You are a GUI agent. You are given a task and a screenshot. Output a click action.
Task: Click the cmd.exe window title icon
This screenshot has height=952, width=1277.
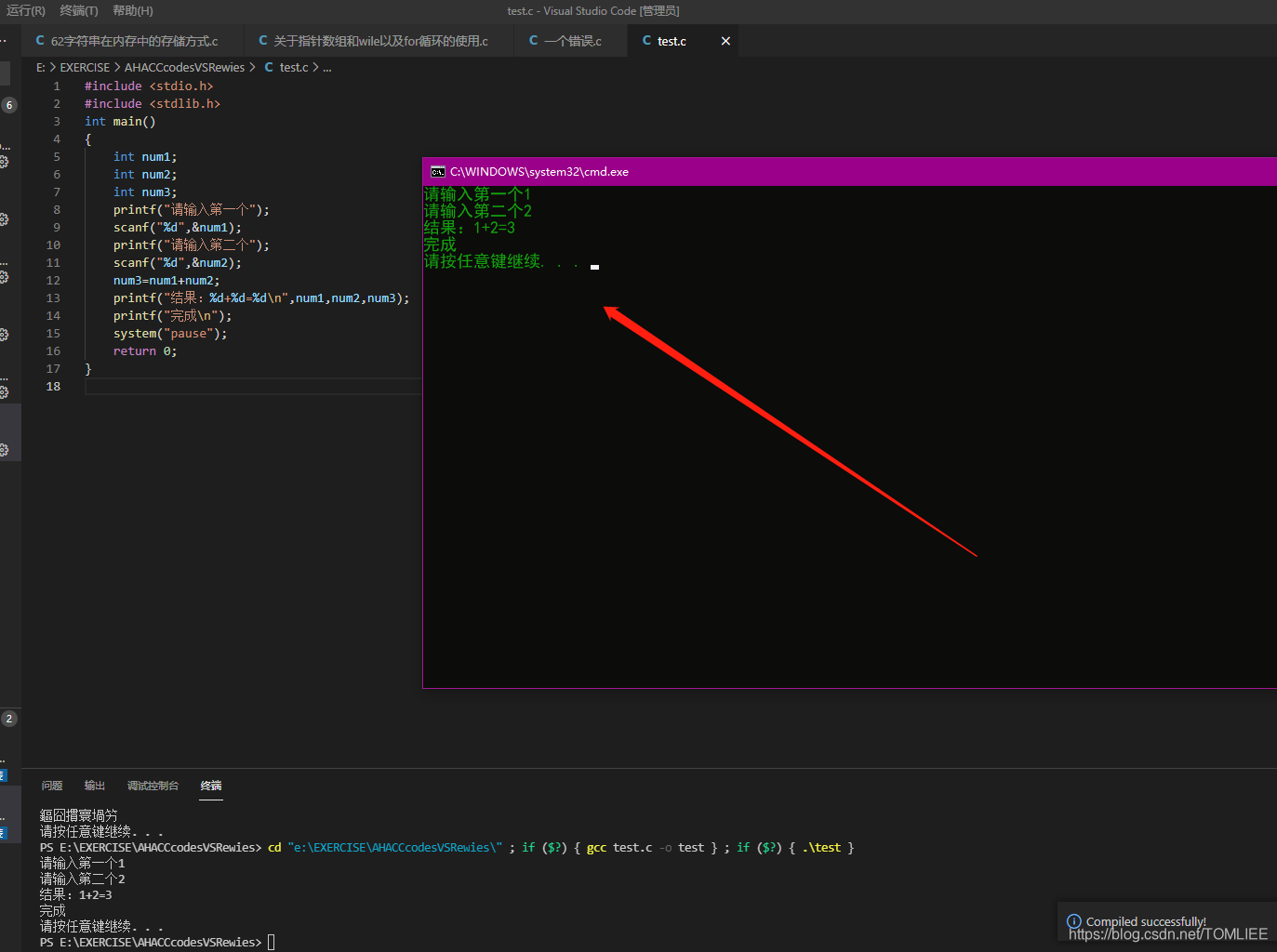[x=437, y=172]
